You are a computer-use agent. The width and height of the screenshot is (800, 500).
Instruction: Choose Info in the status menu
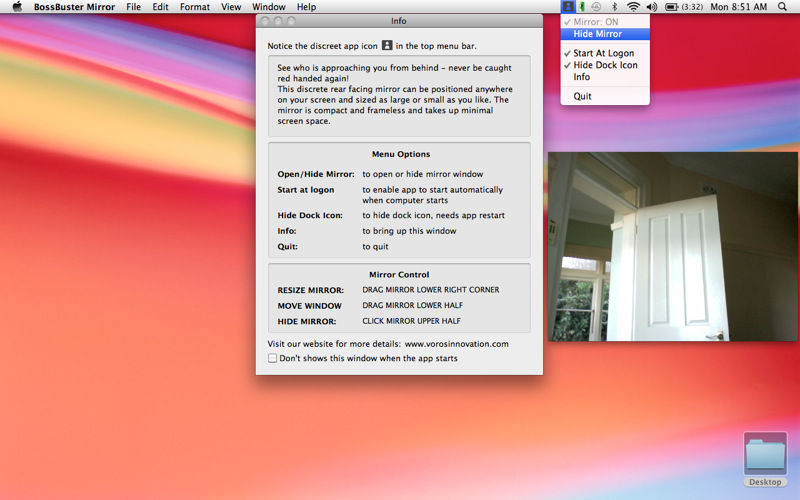(605, 77)
